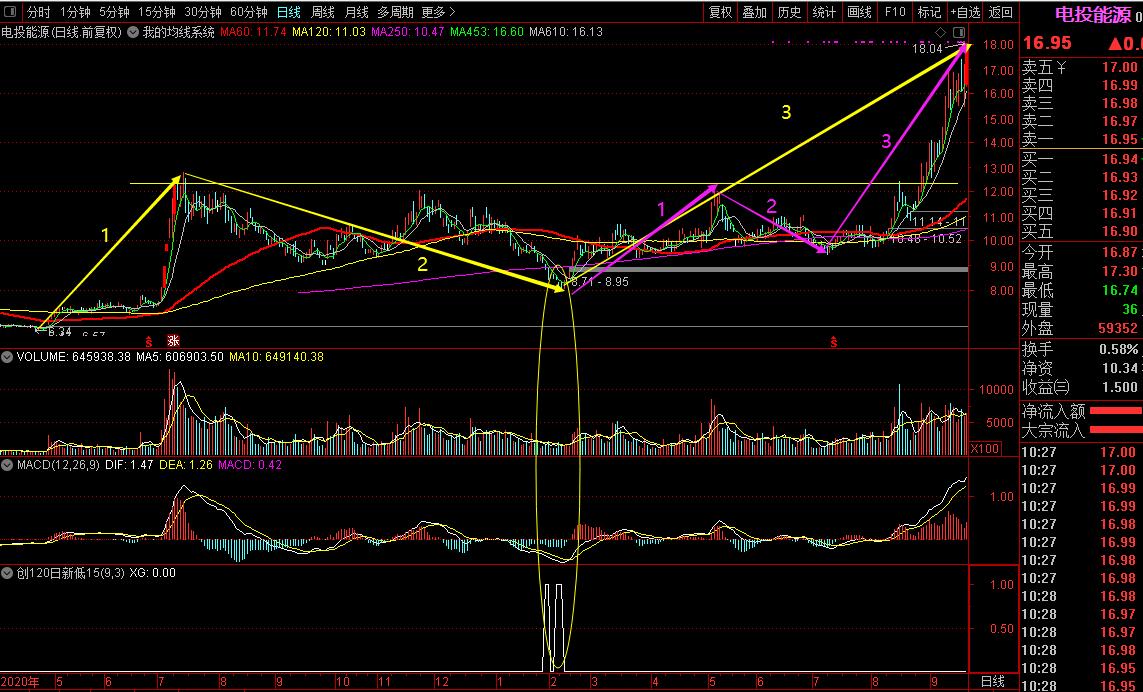Click the red 涨 marker on chart
This screenshot has height=692, width=1143.
point(172,341)
